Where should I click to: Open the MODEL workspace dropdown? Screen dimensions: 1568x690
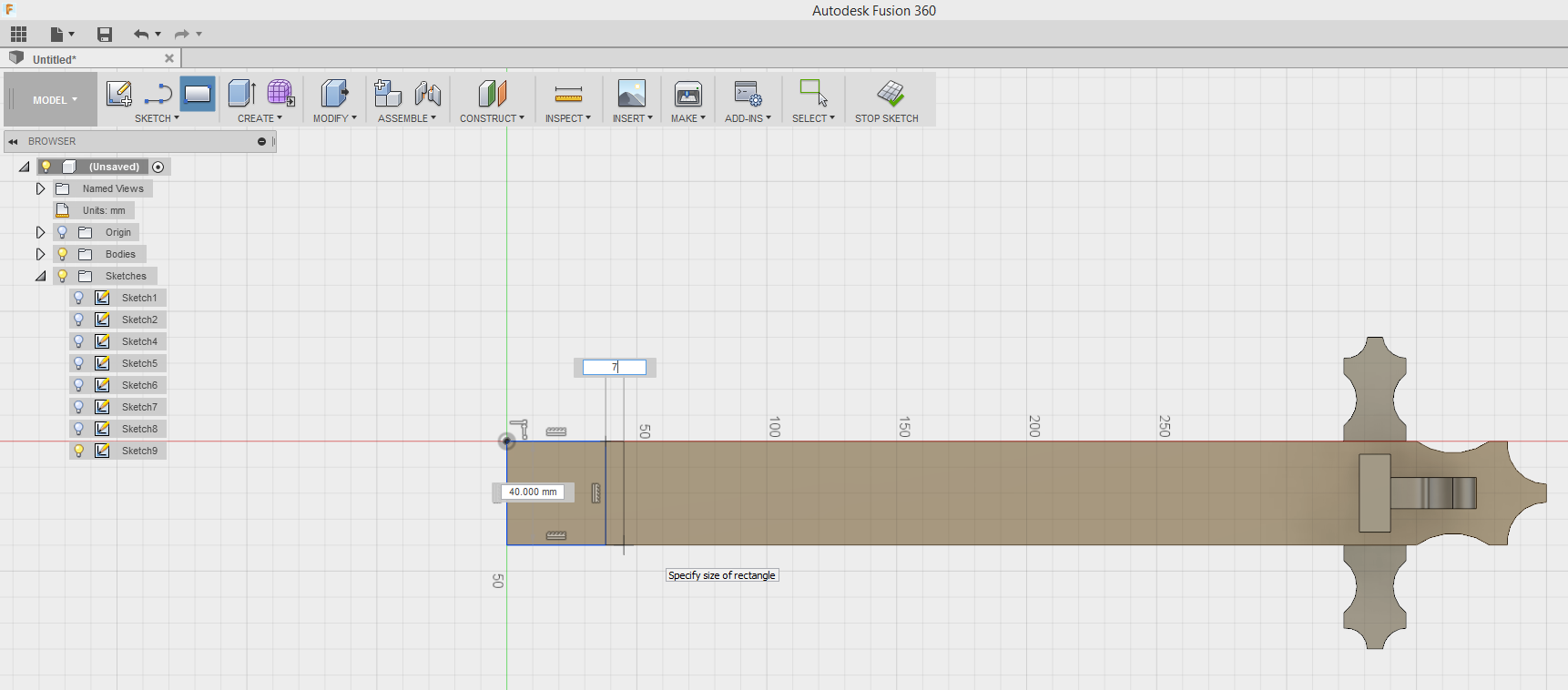point(51,100)
